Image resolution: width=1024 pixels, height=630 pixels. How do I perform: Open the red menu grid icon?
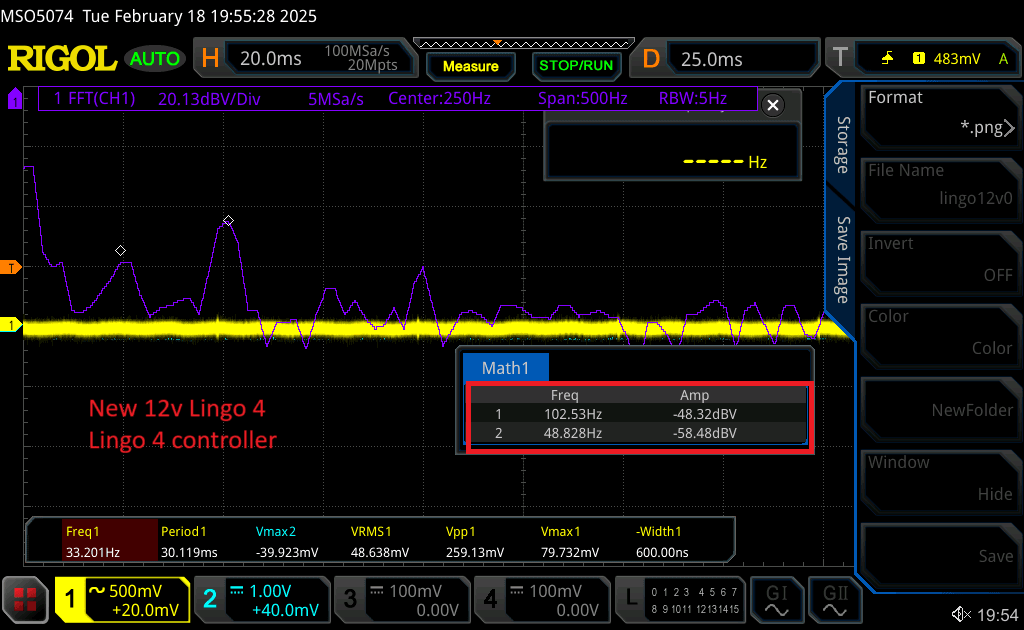pyautogui.click(x=24, y=600)
